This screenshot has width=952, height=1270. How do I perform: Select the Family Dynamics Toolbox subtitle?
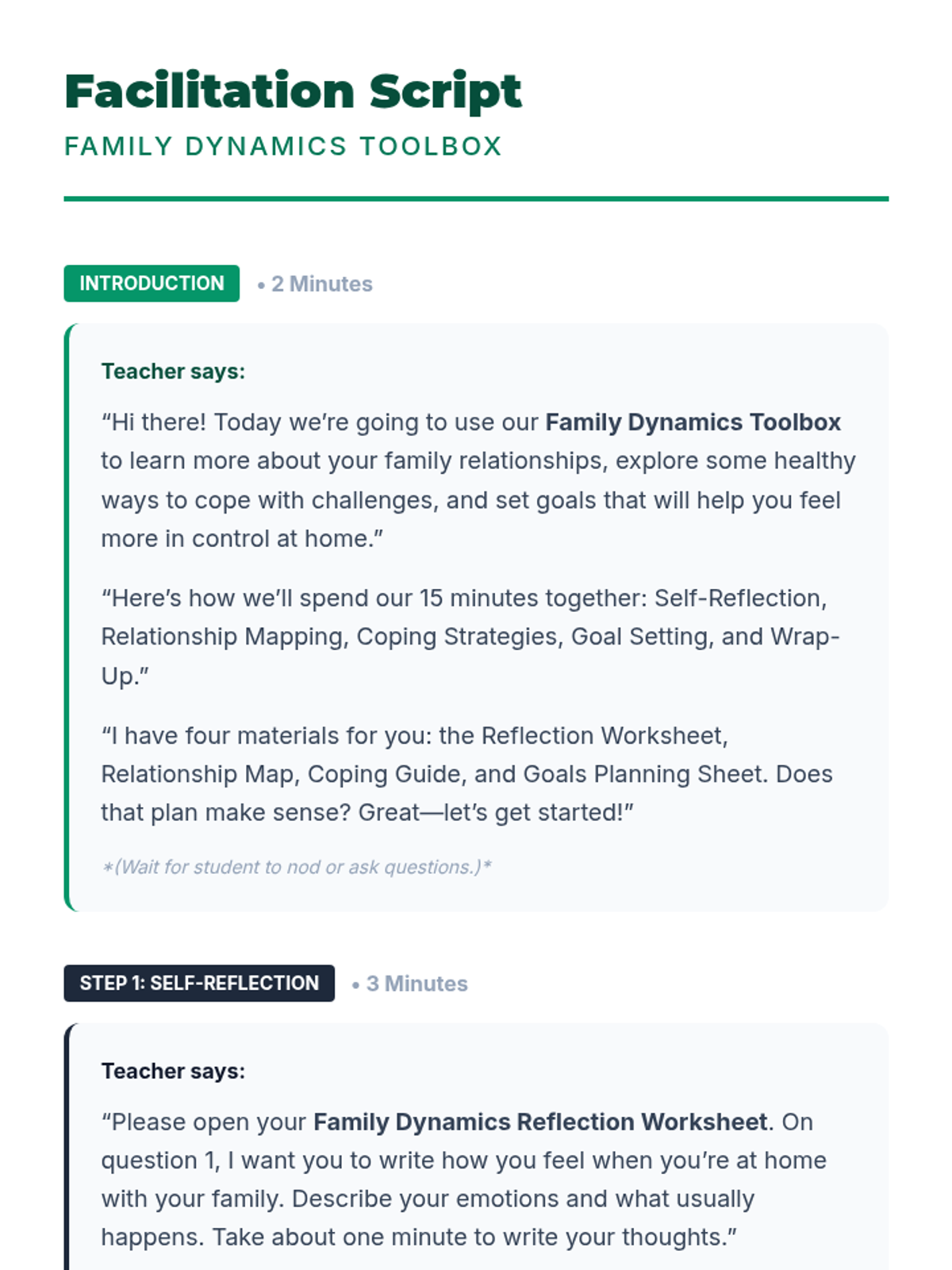coord(283,146)
